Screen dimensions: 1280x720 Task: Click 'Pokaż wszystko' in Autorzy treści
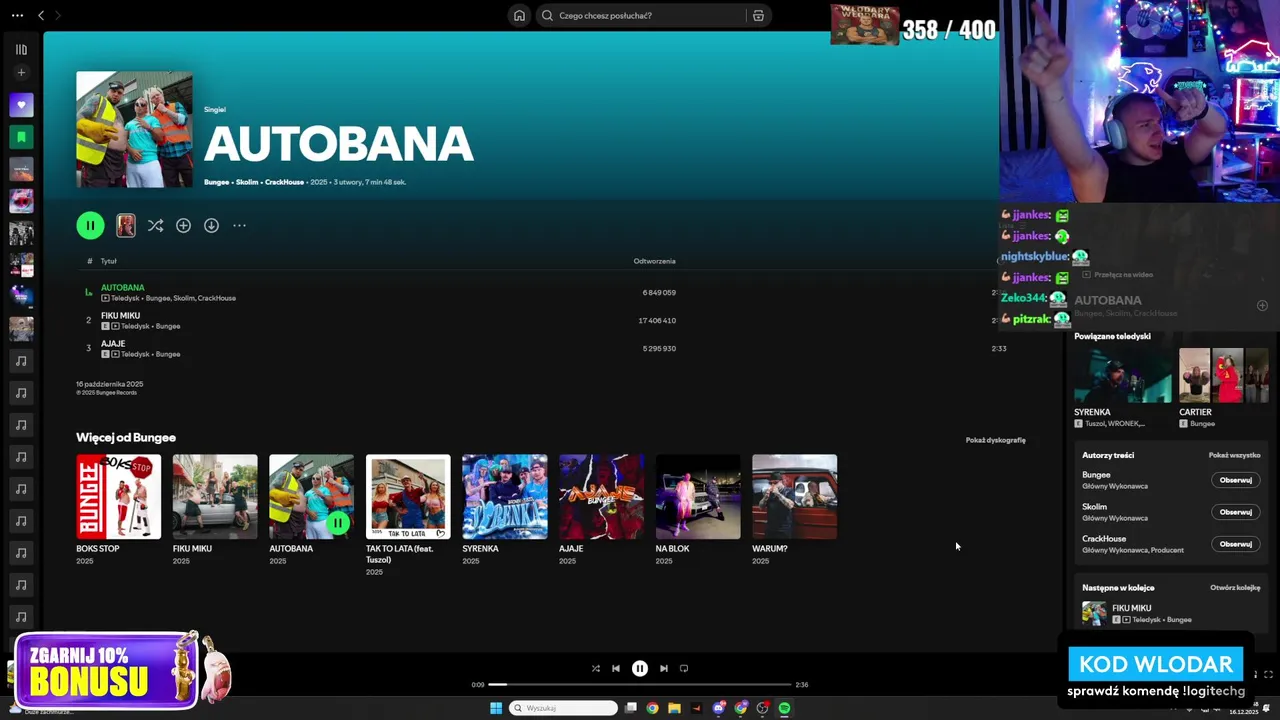point(1234,455)
